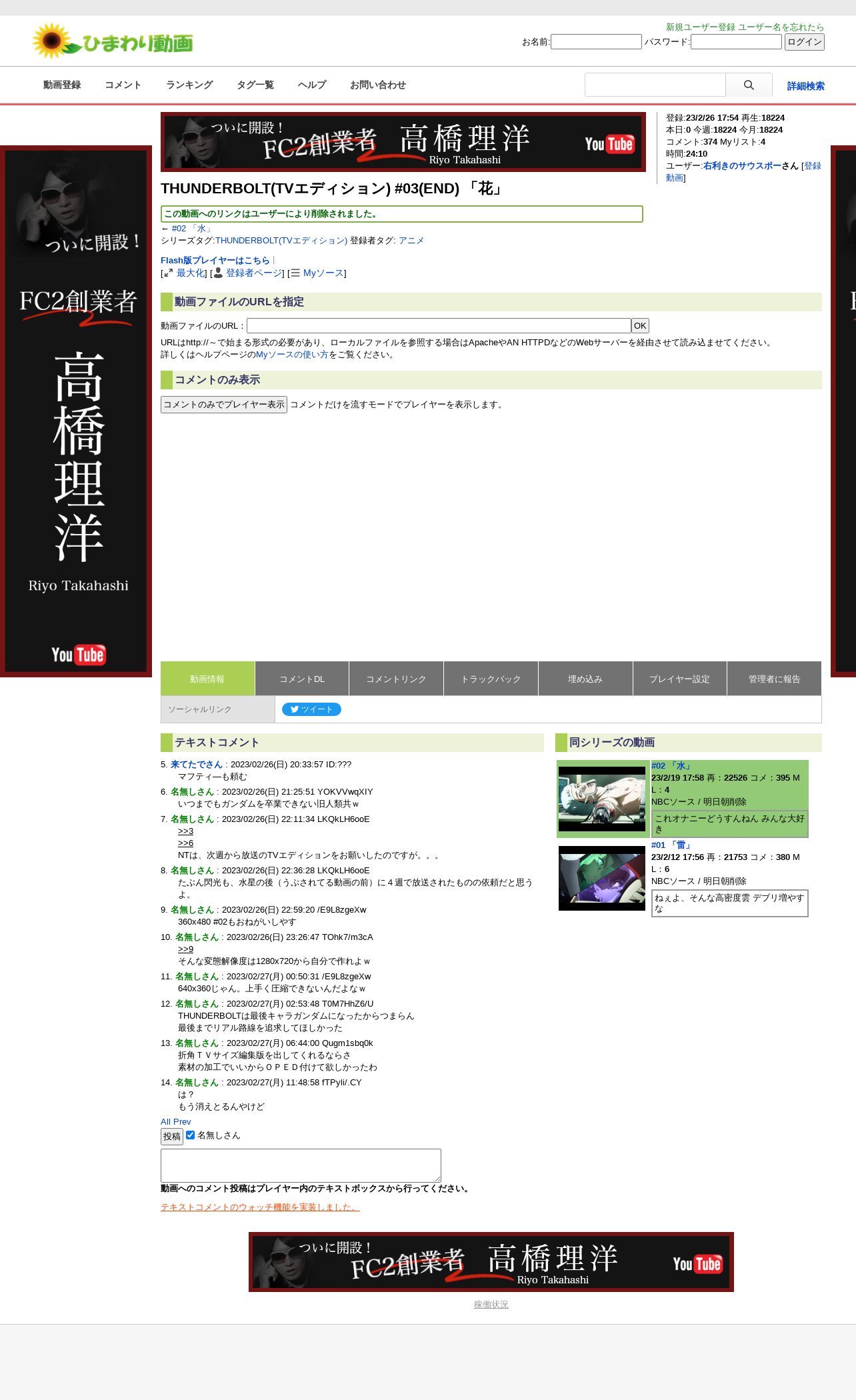856x1400 pixels.
Task: Click the person icon before 登録者ページ
Action: tap(218, 273)
